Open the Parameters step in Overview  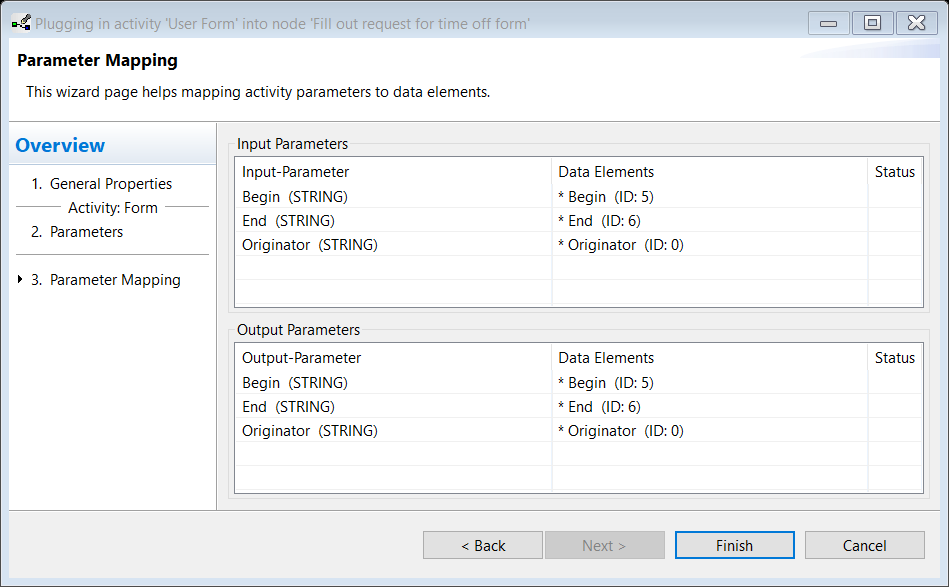(77, 232)
